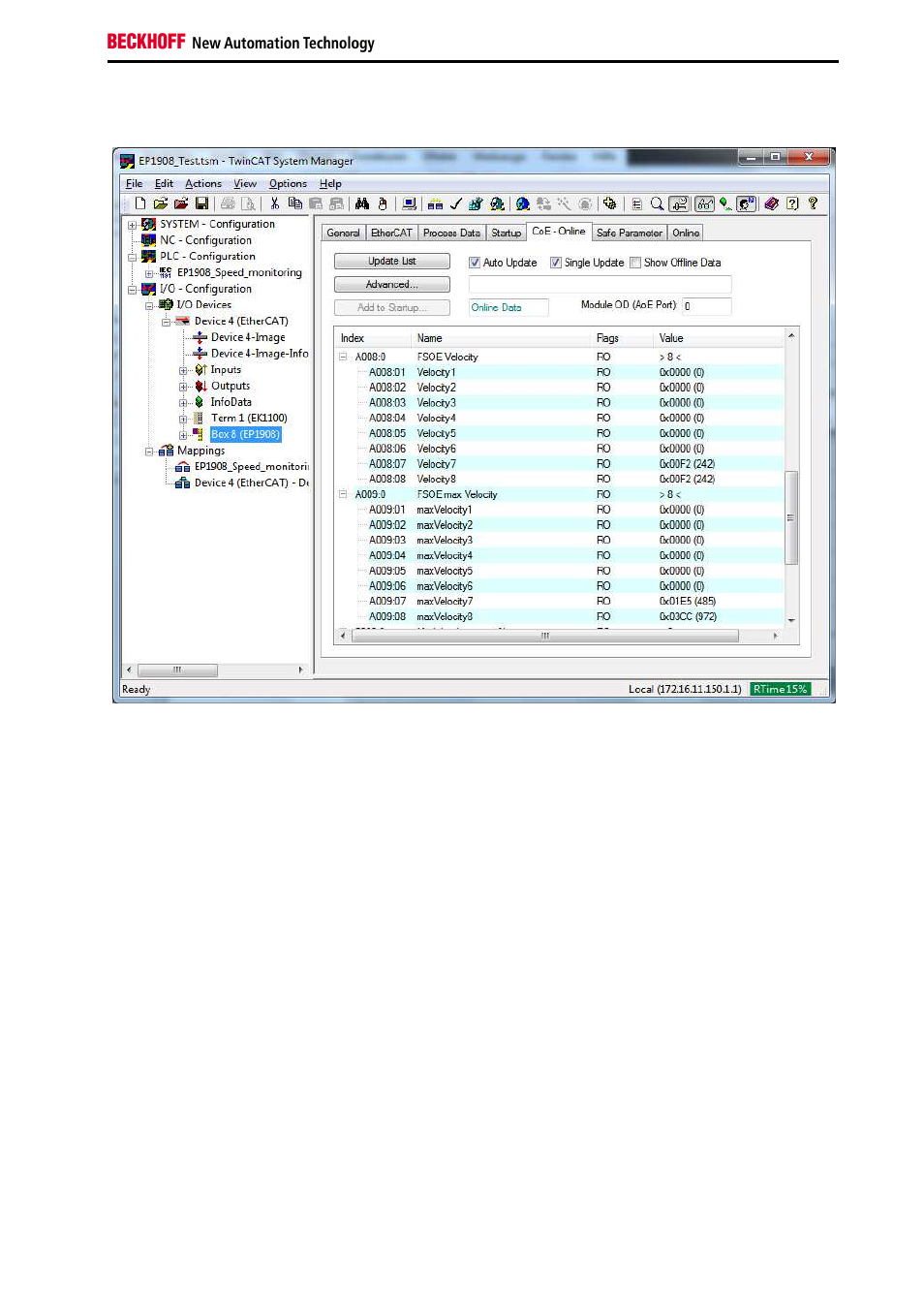
Task: Click the CoE table horizontal scrollbar thumb
Action: click(x=545, y=636)
